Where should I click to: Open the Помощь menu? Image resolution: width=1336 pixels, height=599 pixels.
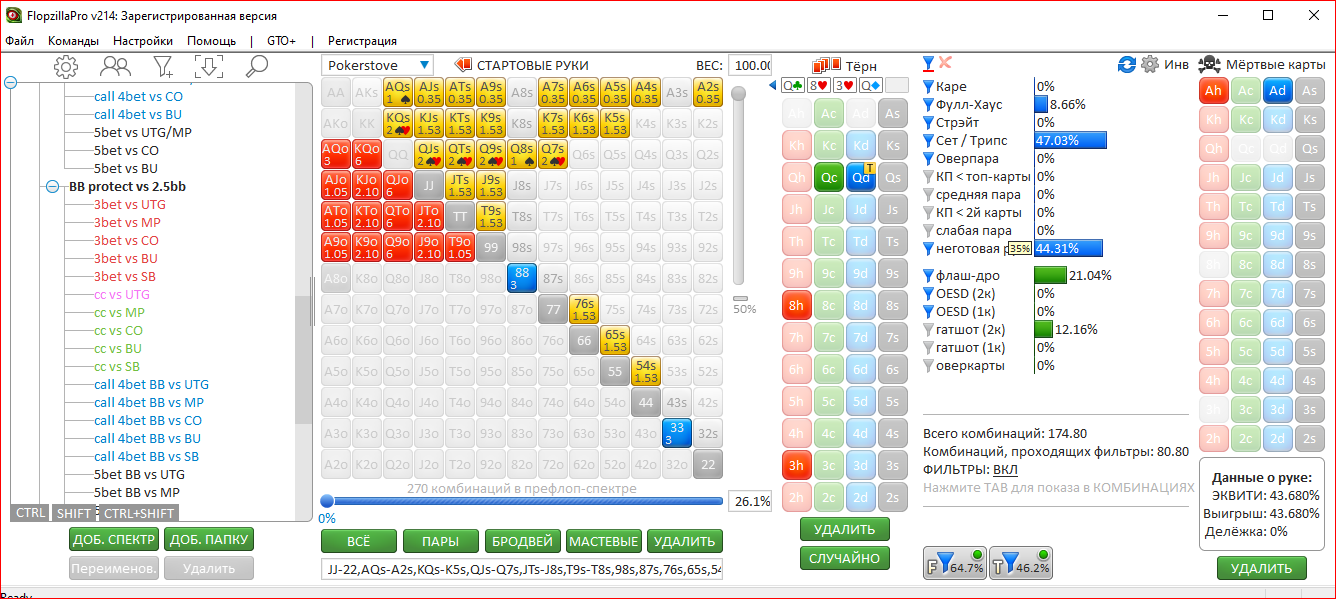[211, 41]
